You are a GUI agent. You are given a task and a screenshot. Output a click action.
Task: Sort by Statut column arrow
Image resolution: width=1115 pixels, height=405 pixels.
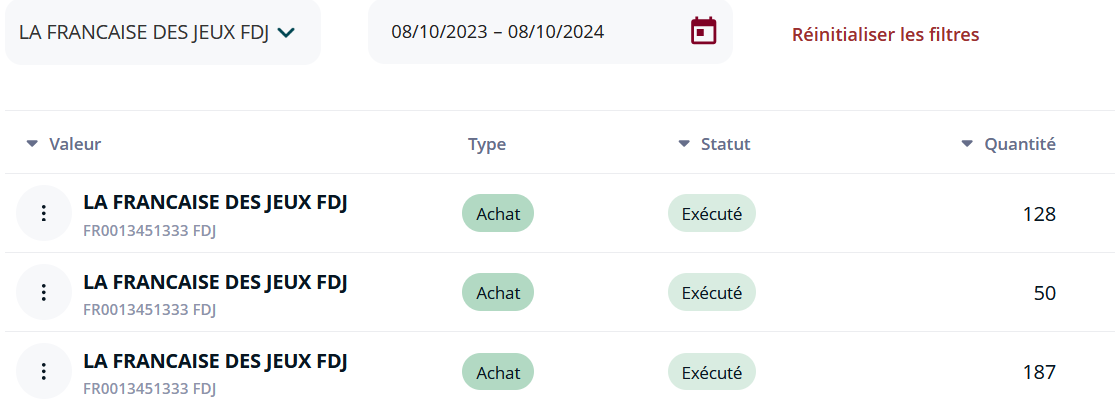[683, 144]
